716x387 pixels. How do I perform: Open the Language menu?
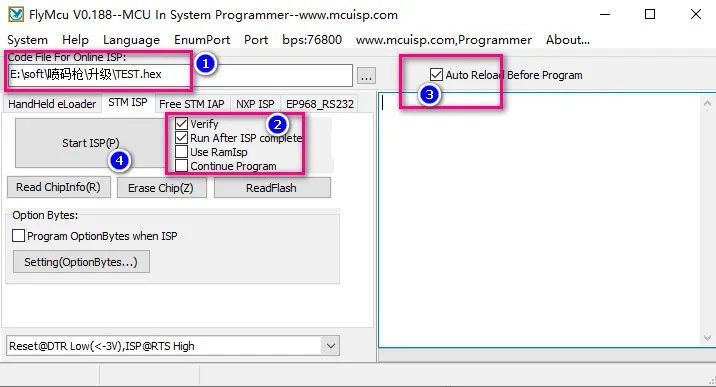[132, 40]
